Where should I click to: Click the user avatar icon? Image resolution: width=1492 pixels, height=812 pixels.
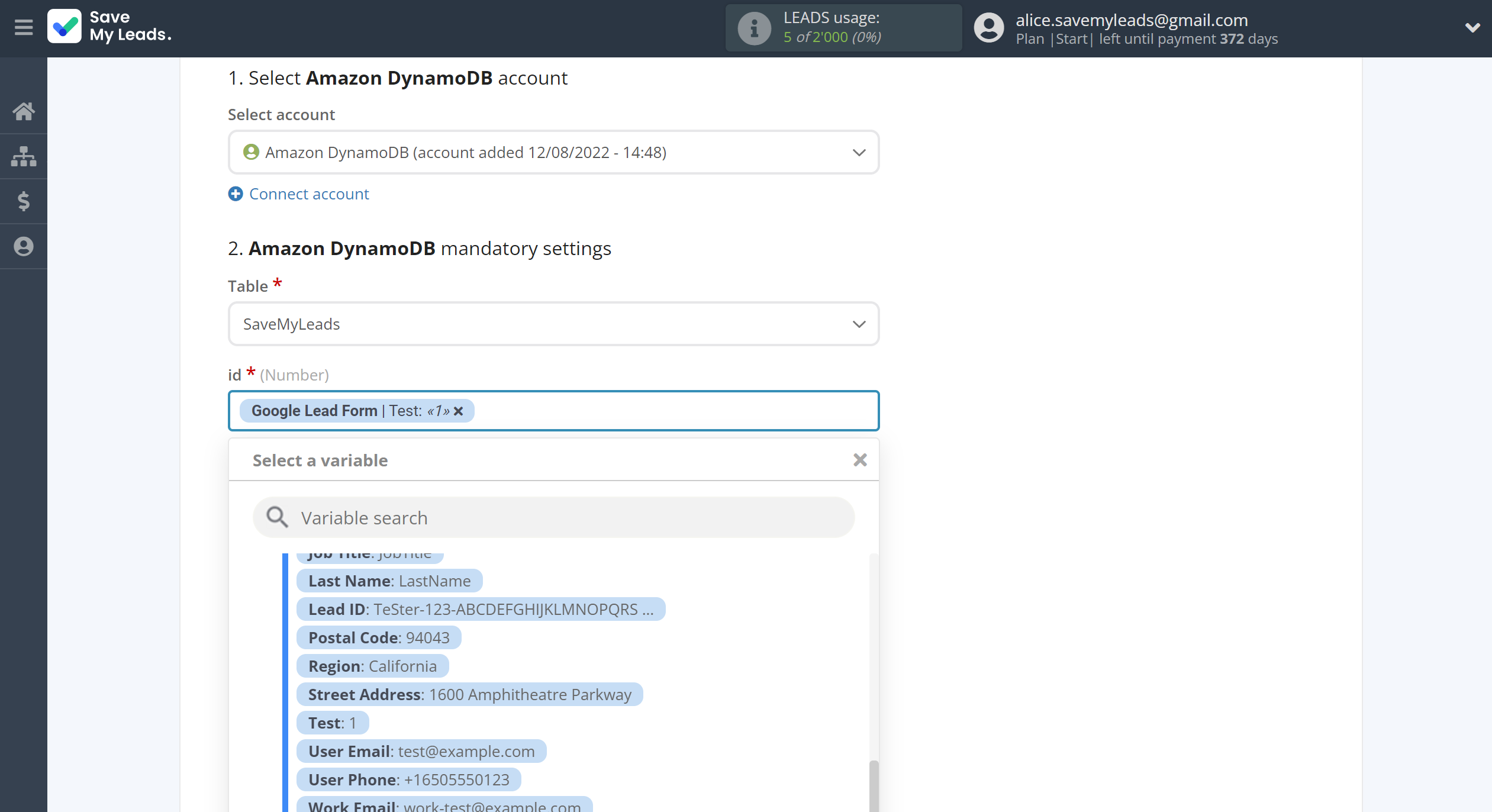click(989, 28)
